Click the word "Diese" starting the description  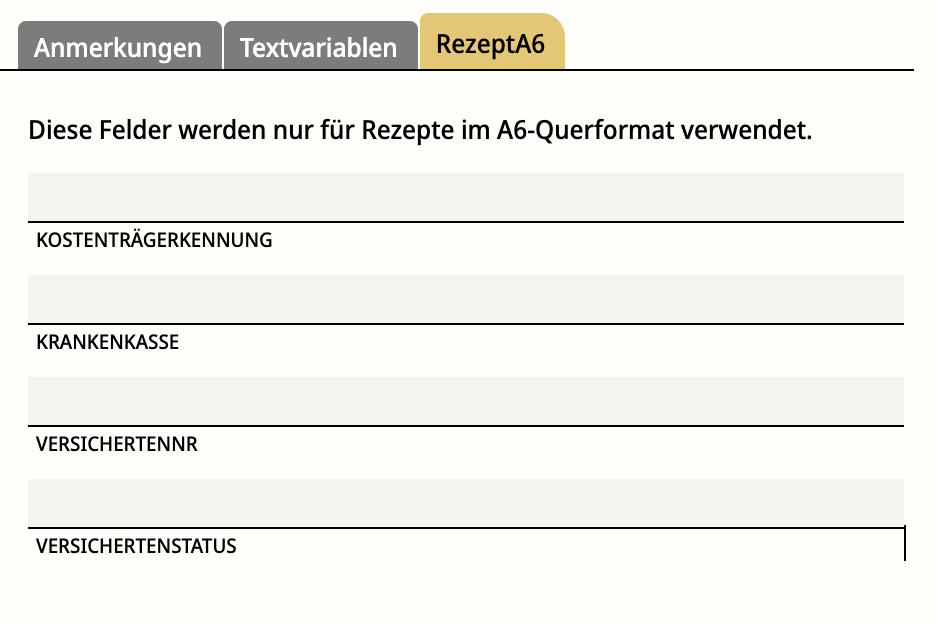click(x=58, y=131)
